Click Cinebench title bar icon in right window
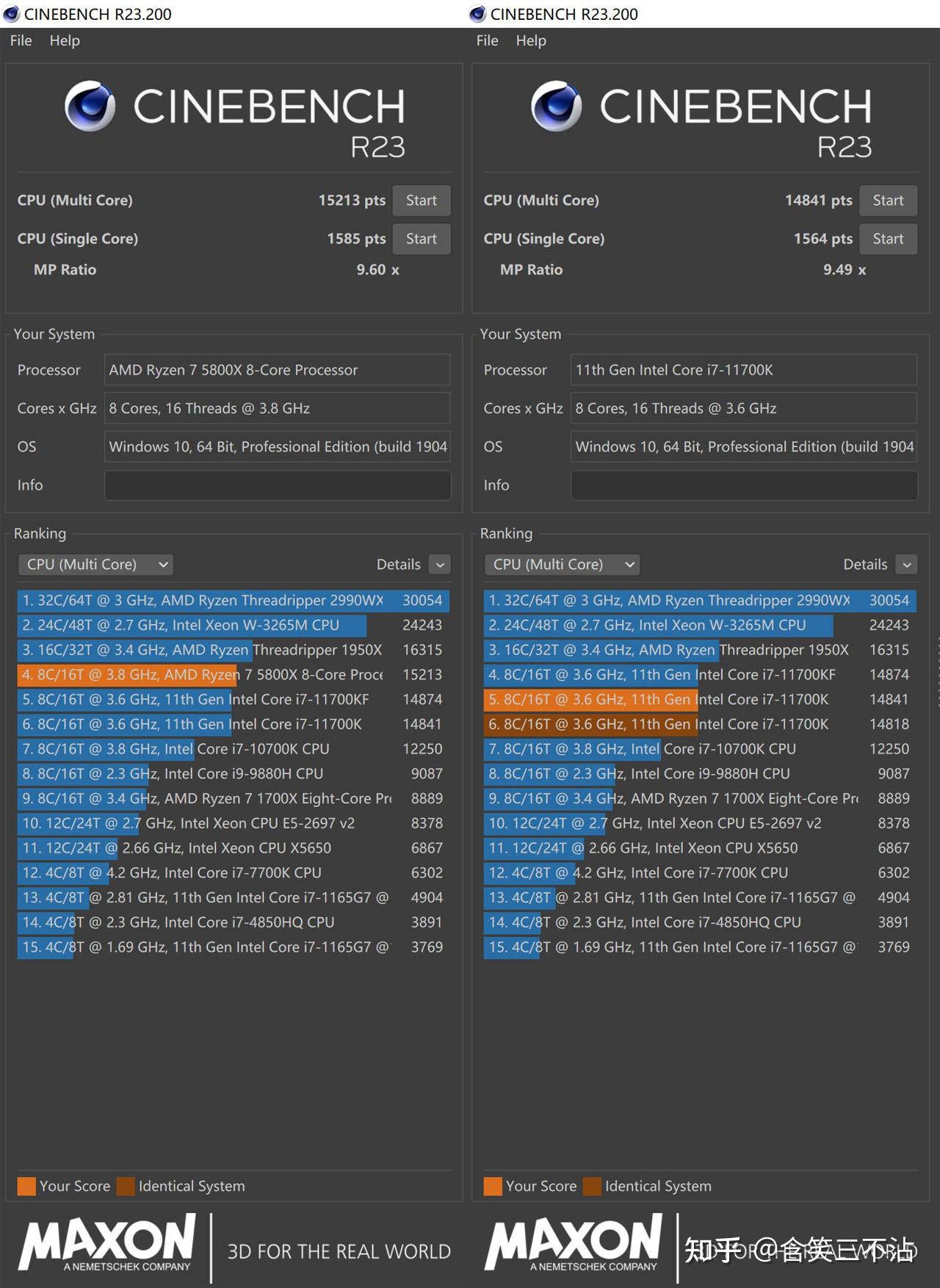 pos(477,14)
